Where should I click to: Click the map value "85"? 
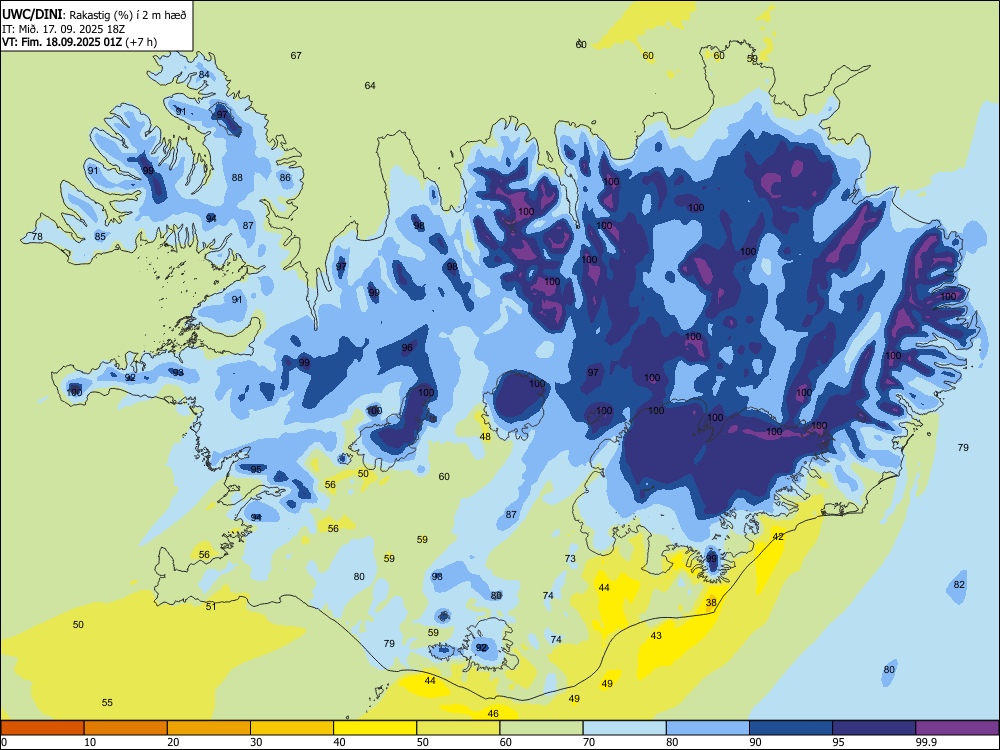tap(100, 237)
